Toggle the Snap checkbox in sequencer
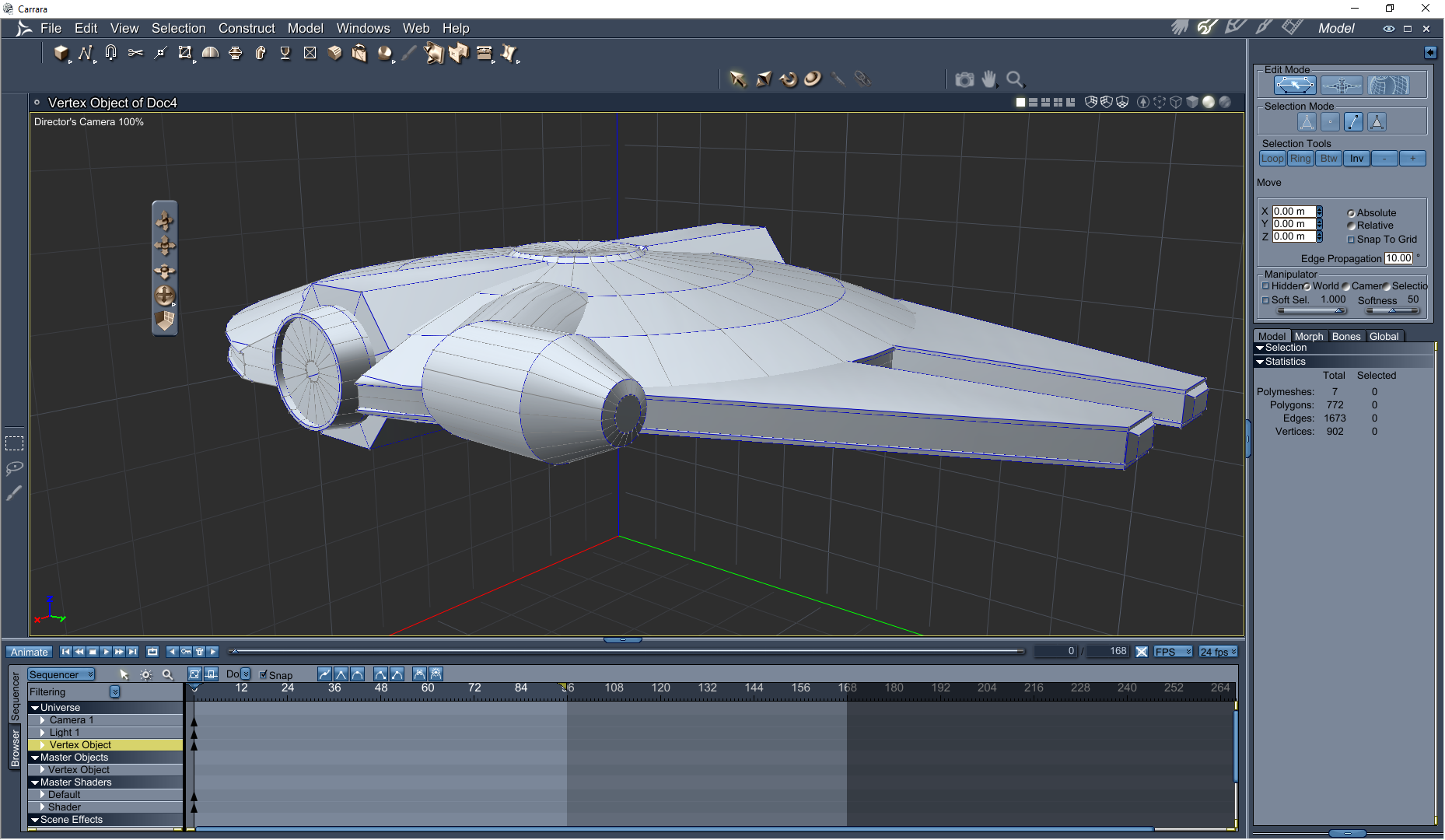Image resolution: width=1445 pixels, height=840 pixels. pyautogui.click(x=263, y=674)
